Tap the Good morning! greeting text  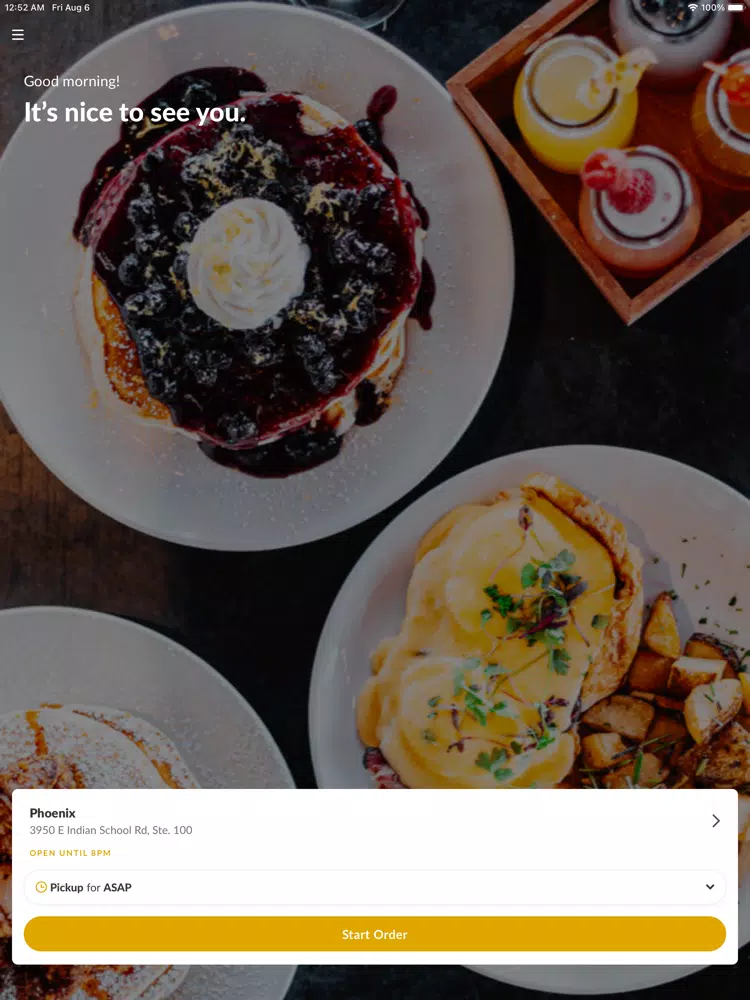pyautogui.click(x=71, y=81)
